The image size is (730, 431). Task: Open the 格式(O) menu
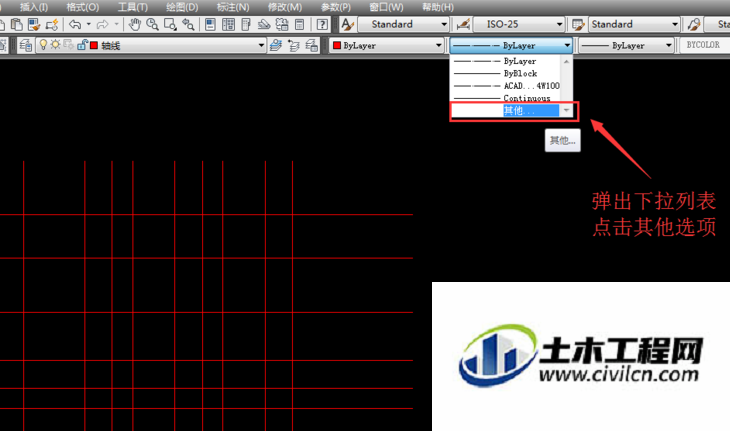tap(82, 7)
